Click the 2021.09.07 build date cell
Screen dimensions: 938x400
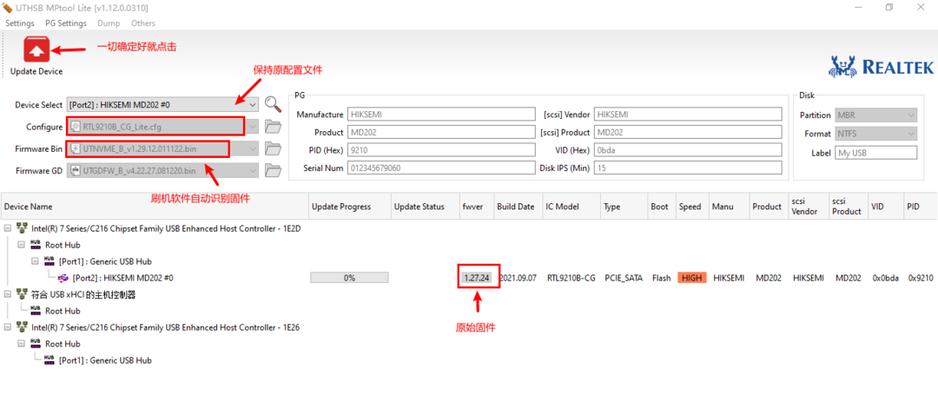[x=518, y=277]
